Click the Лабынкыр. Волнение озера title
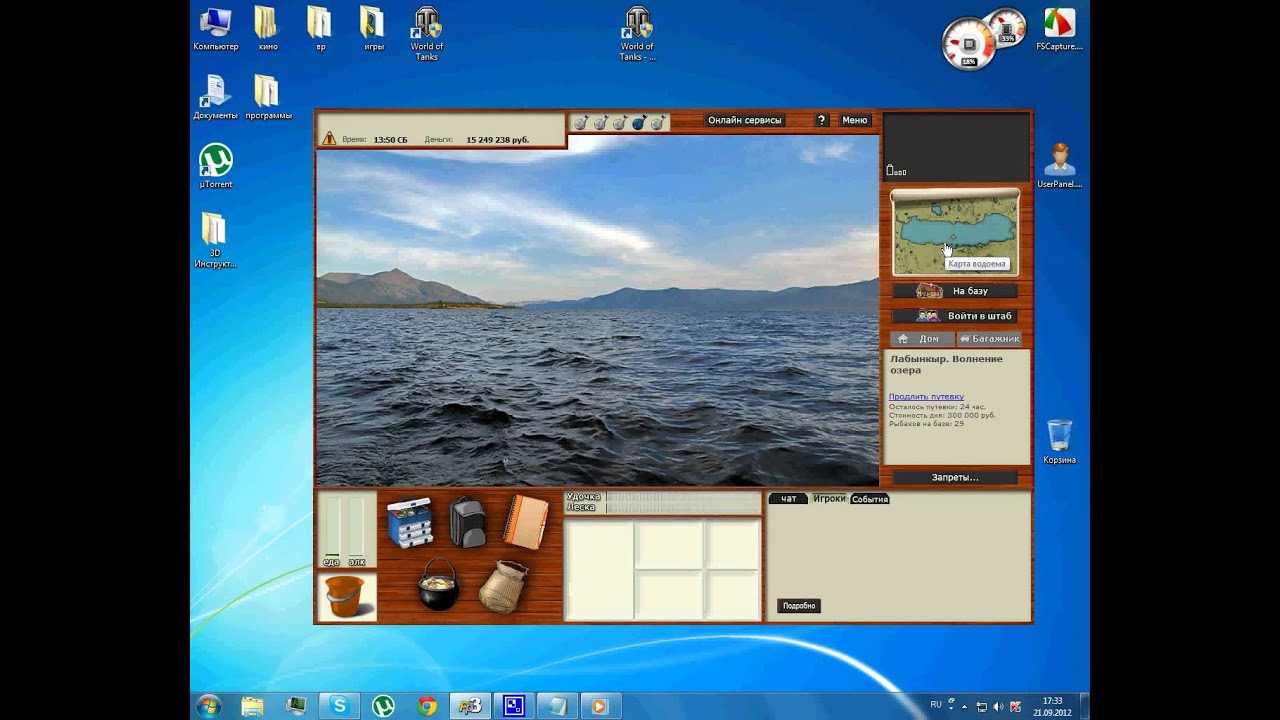The width and height of the screenshot is (1280, 720). [x=946, y=364]
